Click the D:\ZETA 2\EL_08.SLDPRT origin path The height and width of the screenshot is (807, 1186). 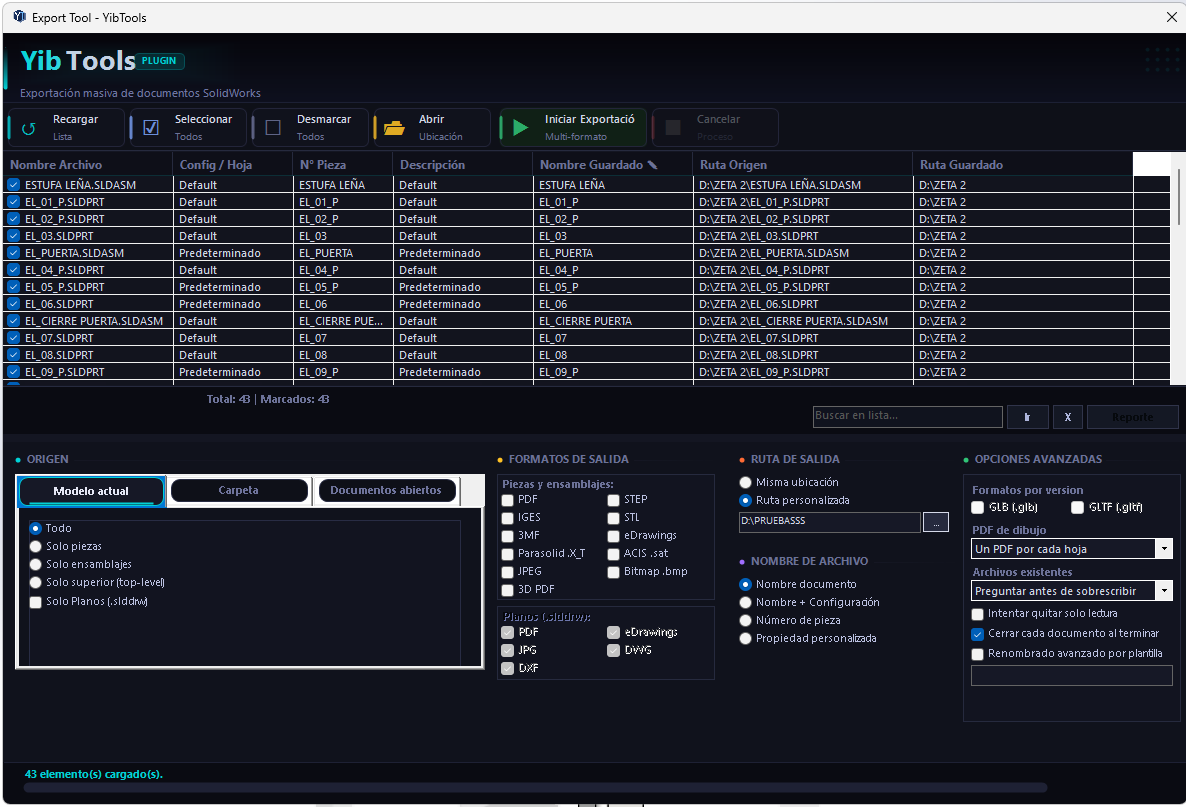point(803,355)
